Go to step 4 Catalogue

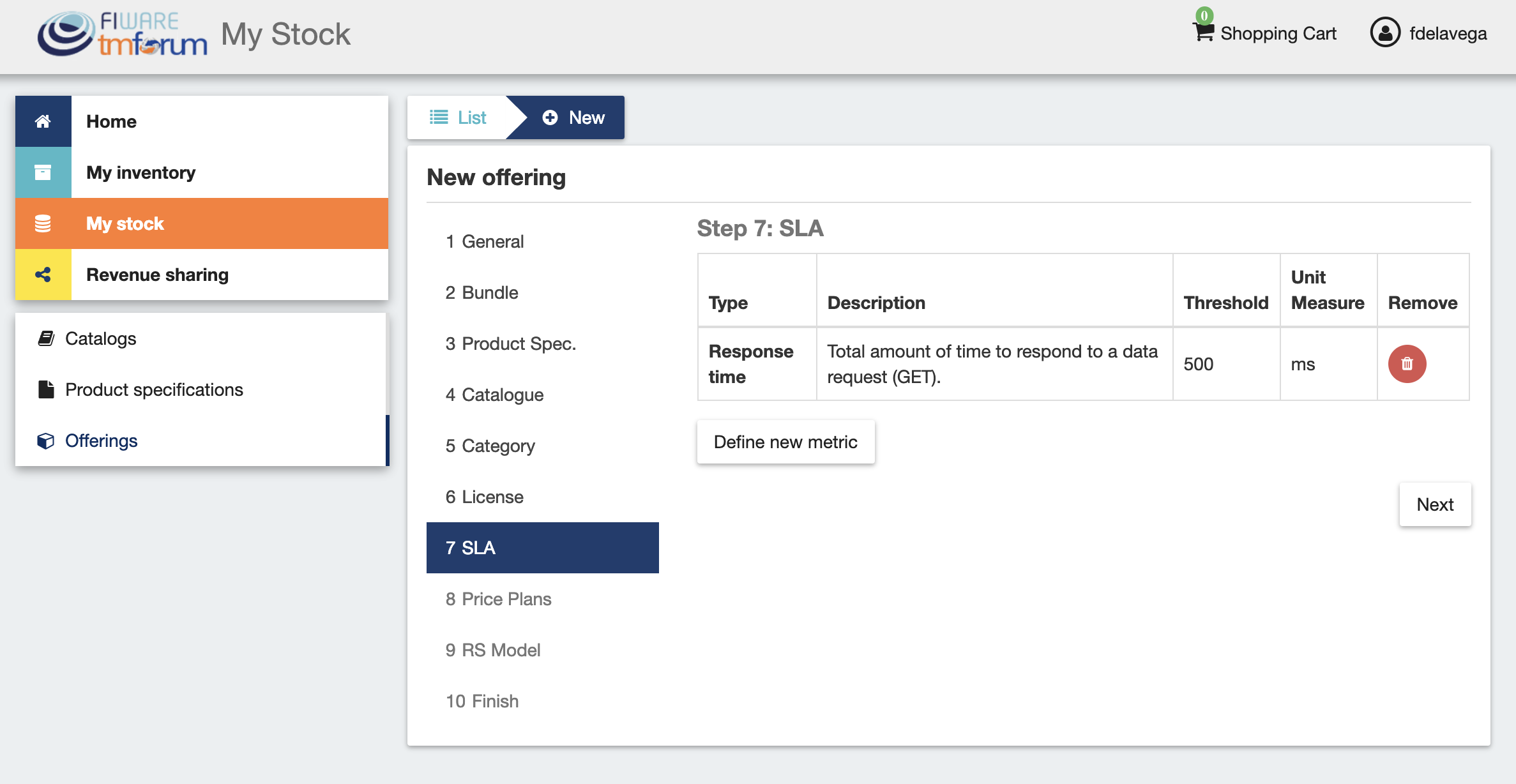coord(543,395)
